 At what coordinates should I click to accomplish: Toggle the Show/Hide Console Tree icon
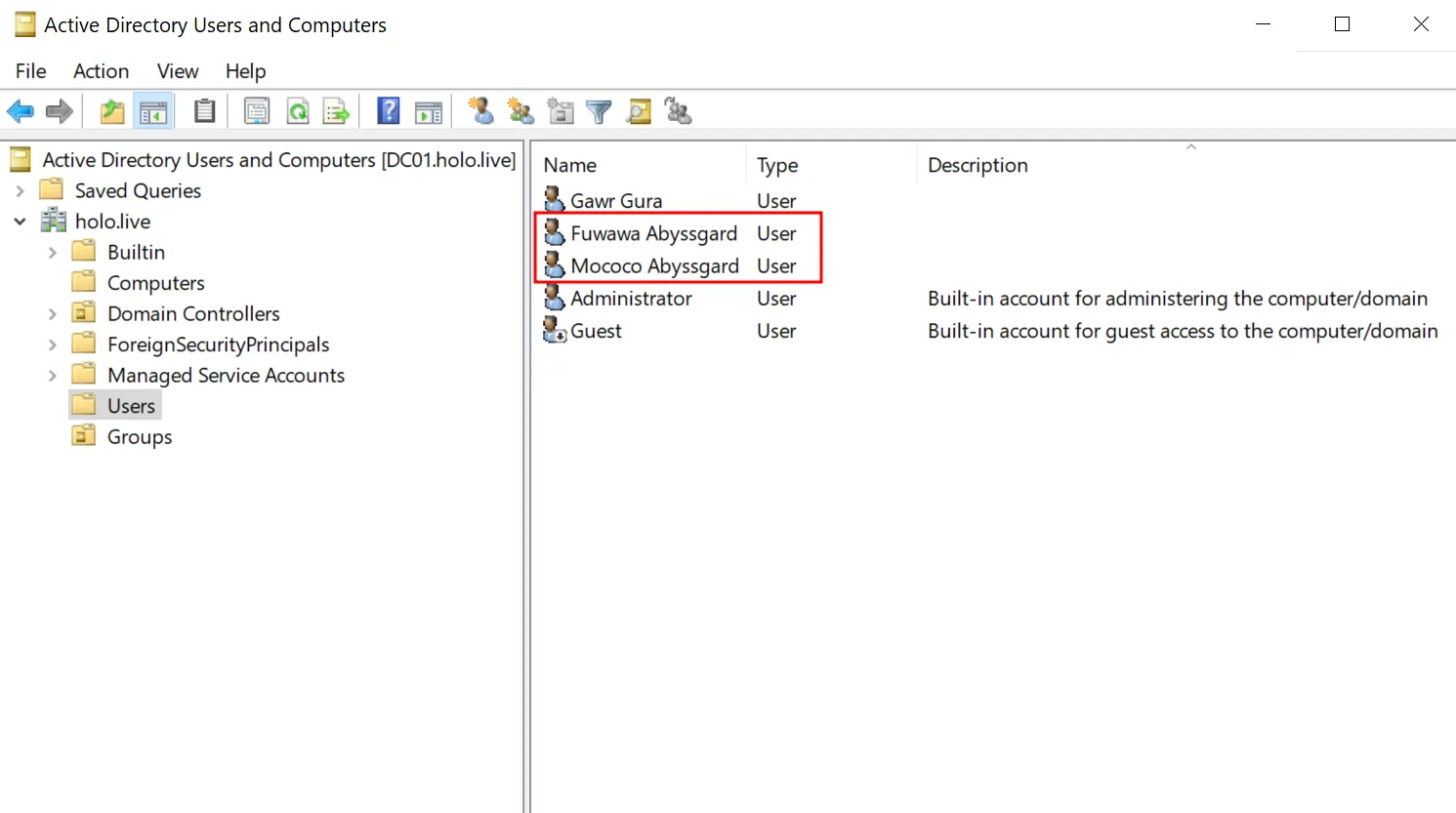coord(153,111)
